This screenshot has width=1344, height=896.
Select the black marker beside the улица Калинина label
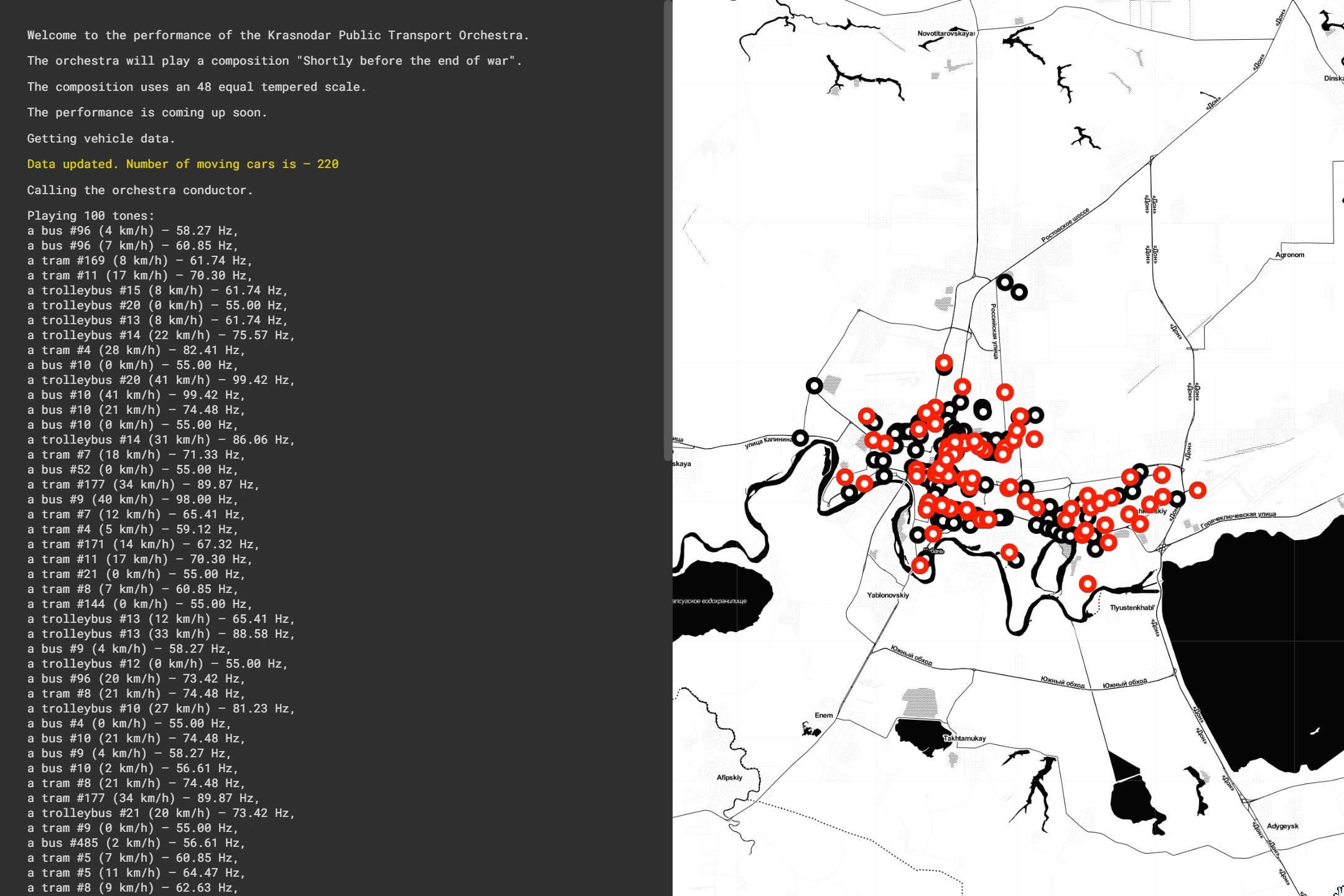[x=801, y=438]
